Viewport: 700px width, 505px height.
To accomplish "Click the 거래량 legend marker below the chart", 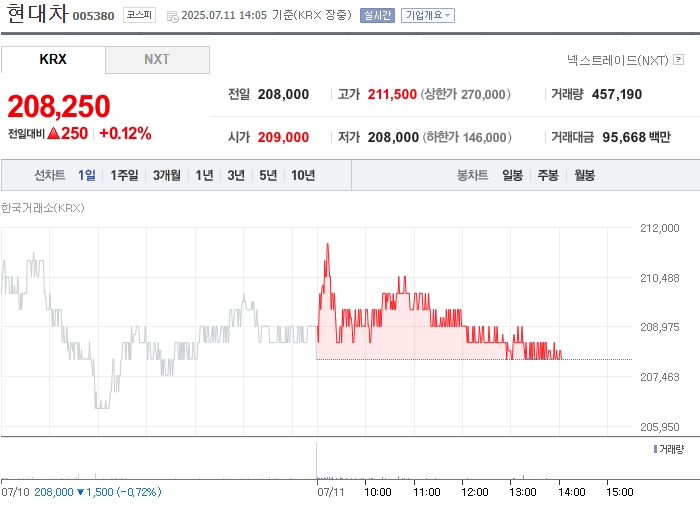I will (x=655, y=449).
